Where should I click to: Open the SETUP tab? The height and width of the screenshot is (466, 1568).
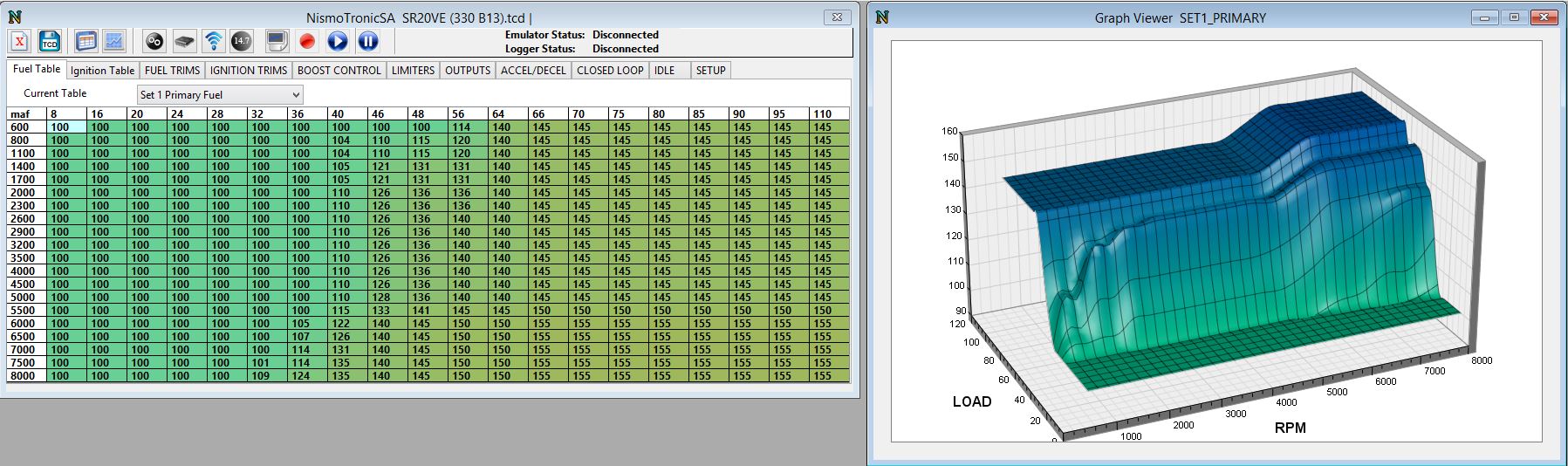(x=711, y=71)
